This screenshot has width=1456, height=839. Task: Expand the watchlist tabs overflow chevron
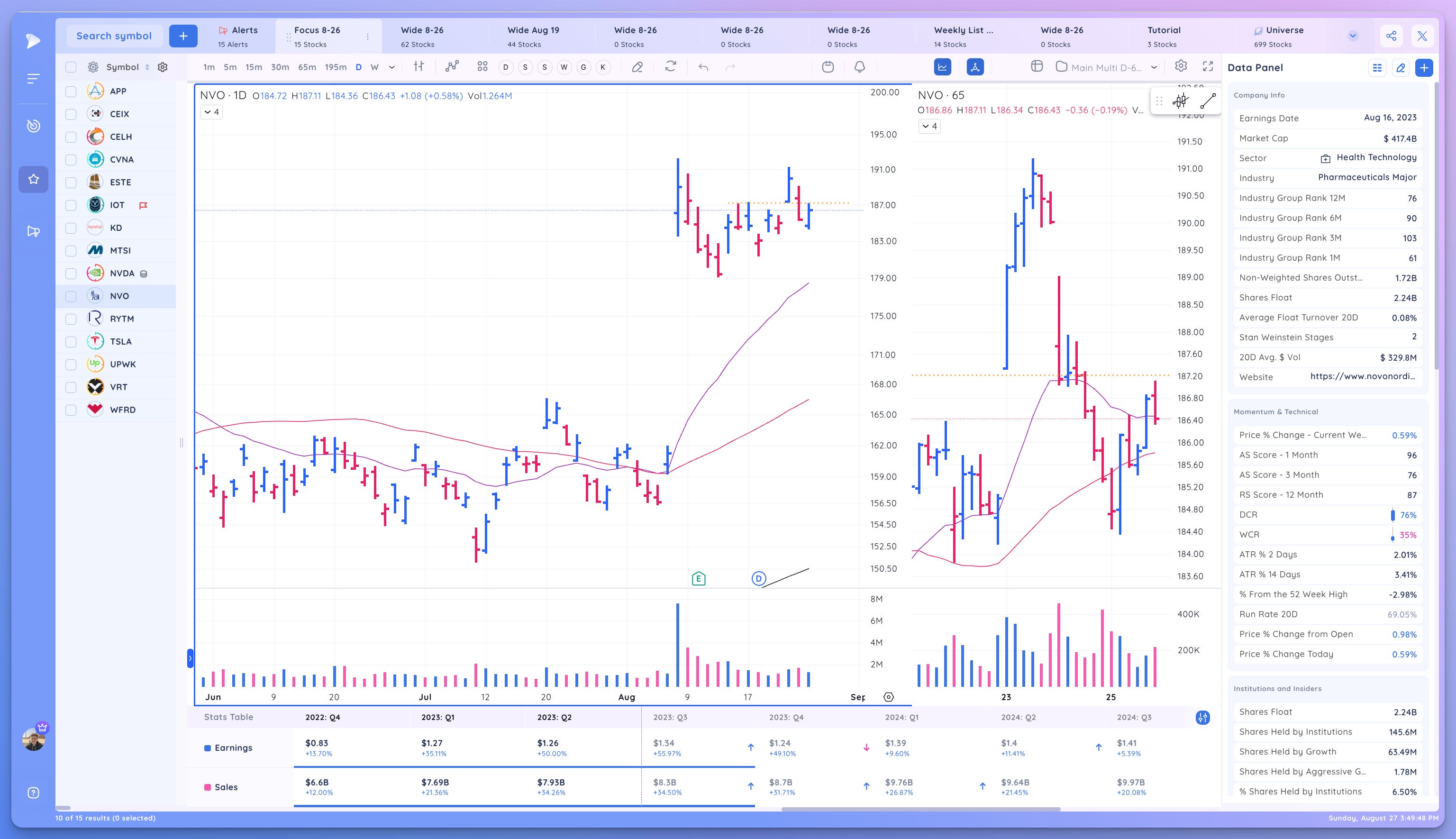point(1353,36)
